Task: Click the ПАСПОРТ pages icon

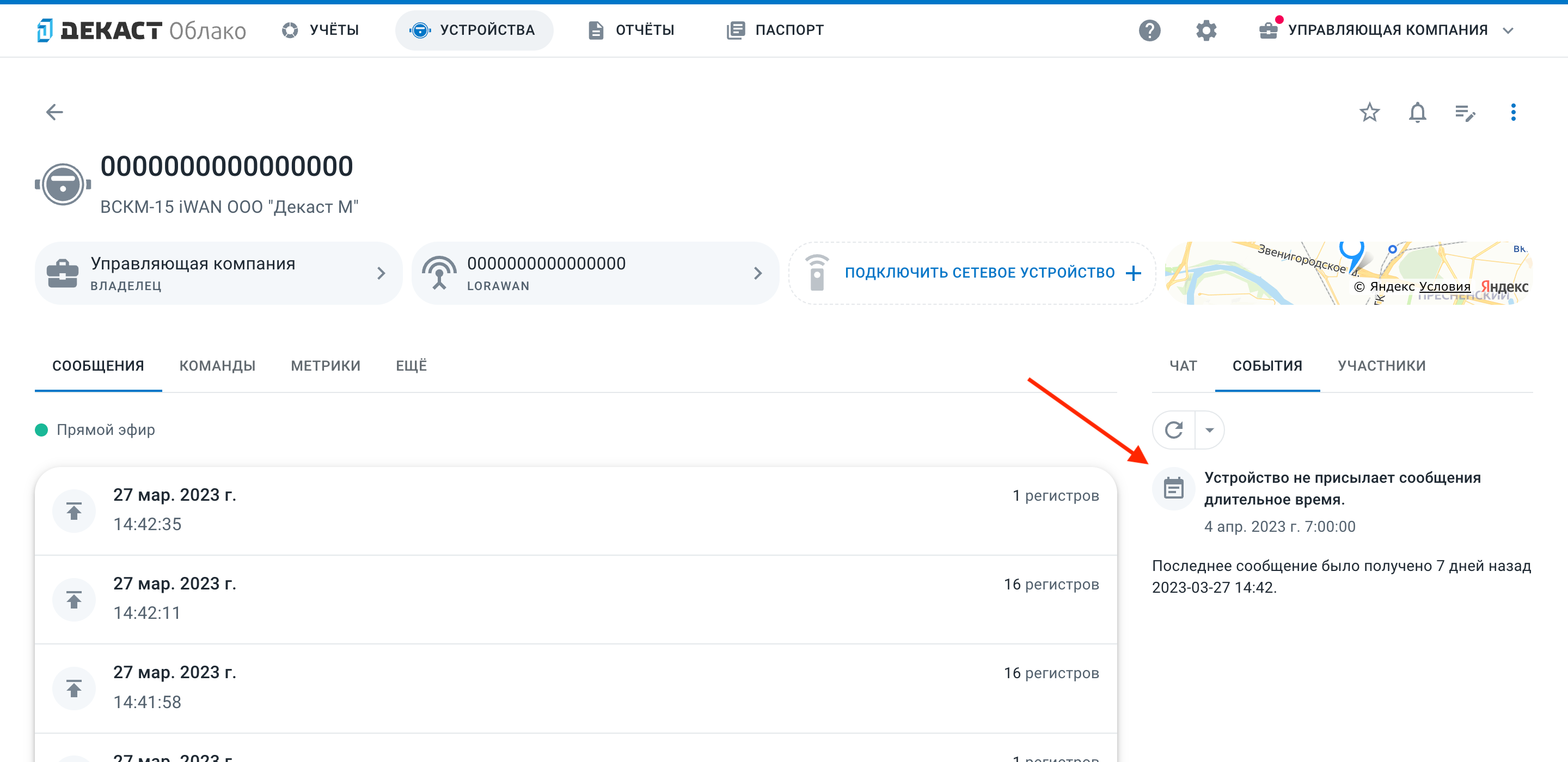Action: click(736, 30)
